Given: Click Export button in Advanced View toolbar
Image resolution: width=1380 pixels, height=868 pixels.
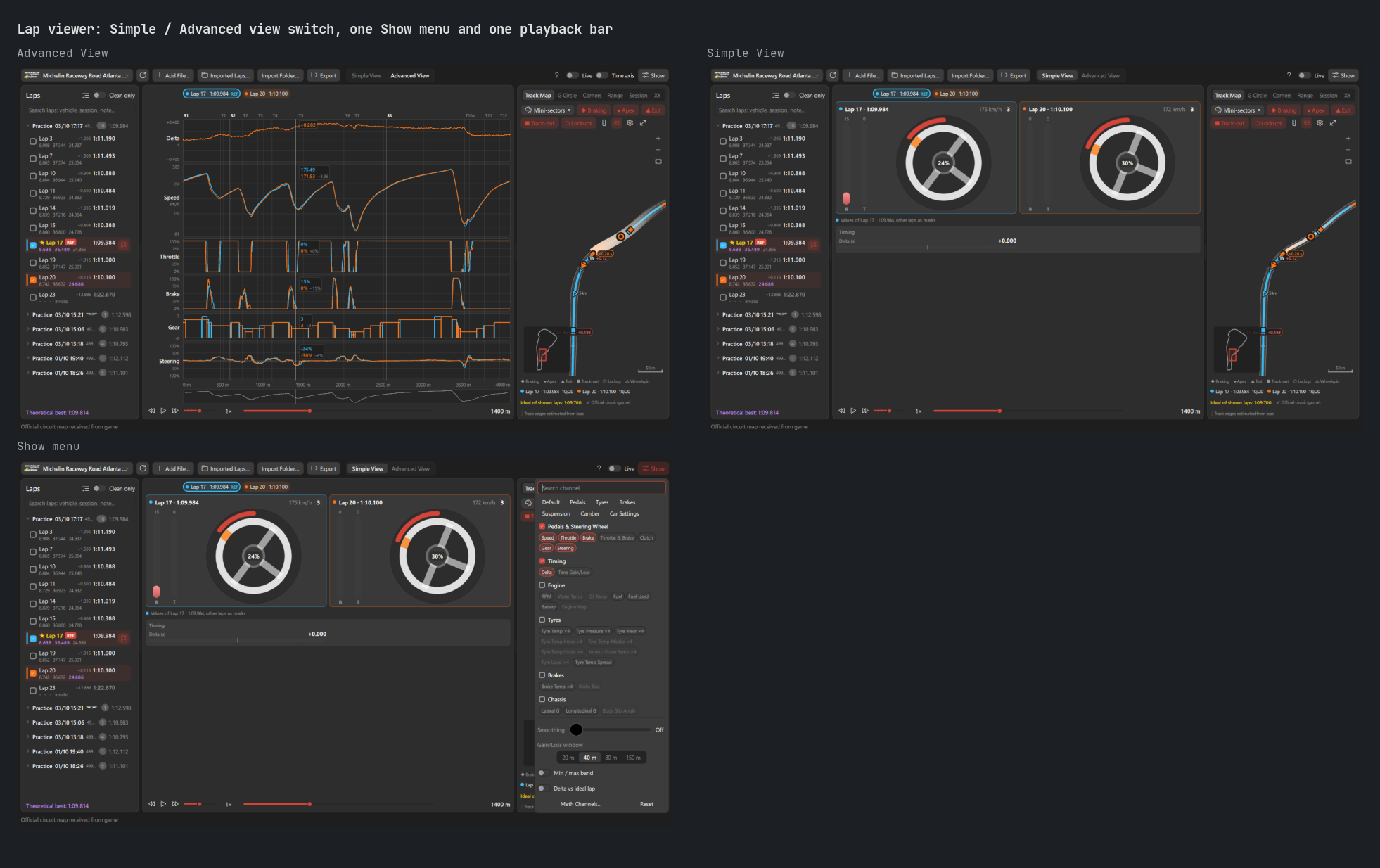Looking at the screenshot, I should [x=324, y=75].
